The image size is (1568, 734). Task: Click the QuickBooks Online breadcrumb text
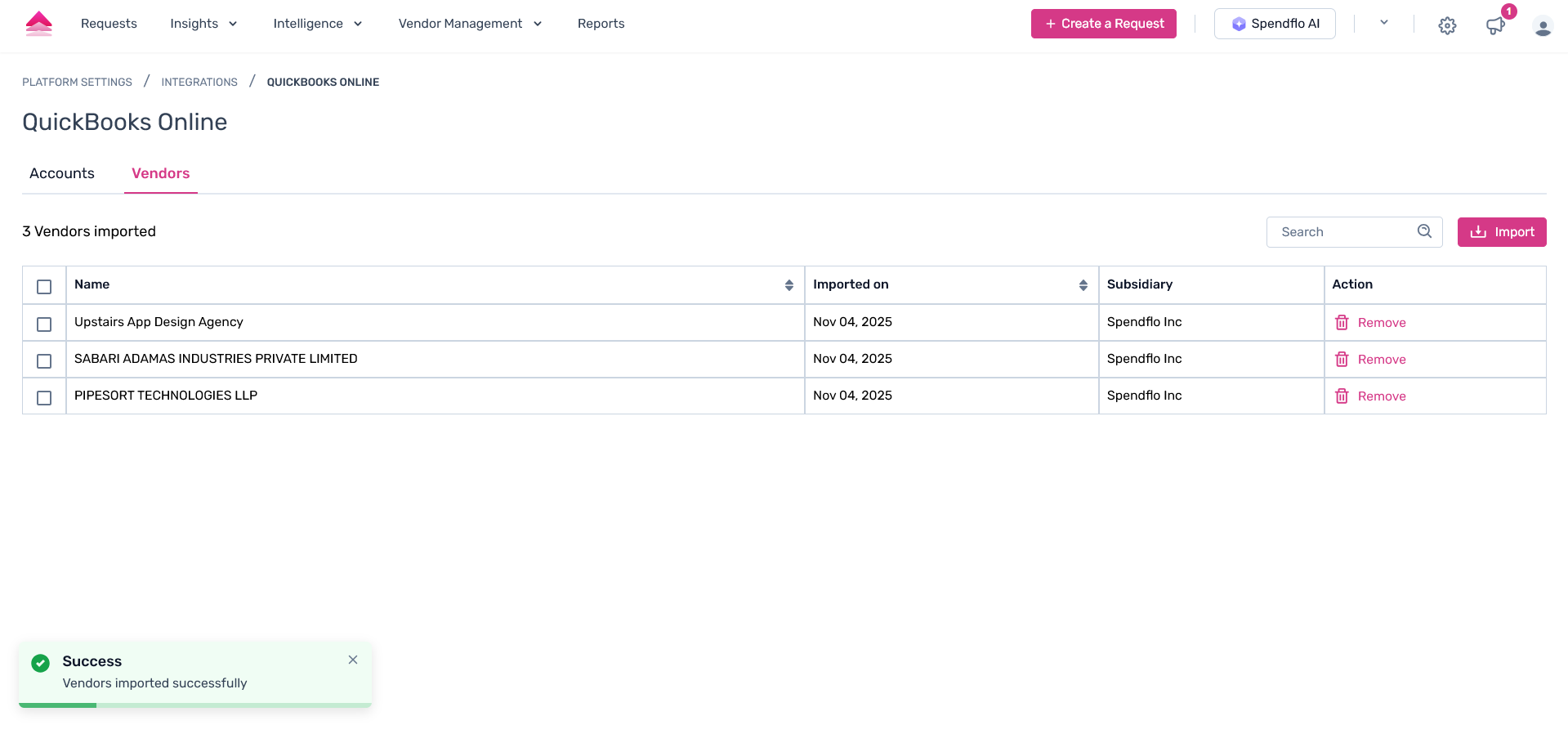[323, 82]
